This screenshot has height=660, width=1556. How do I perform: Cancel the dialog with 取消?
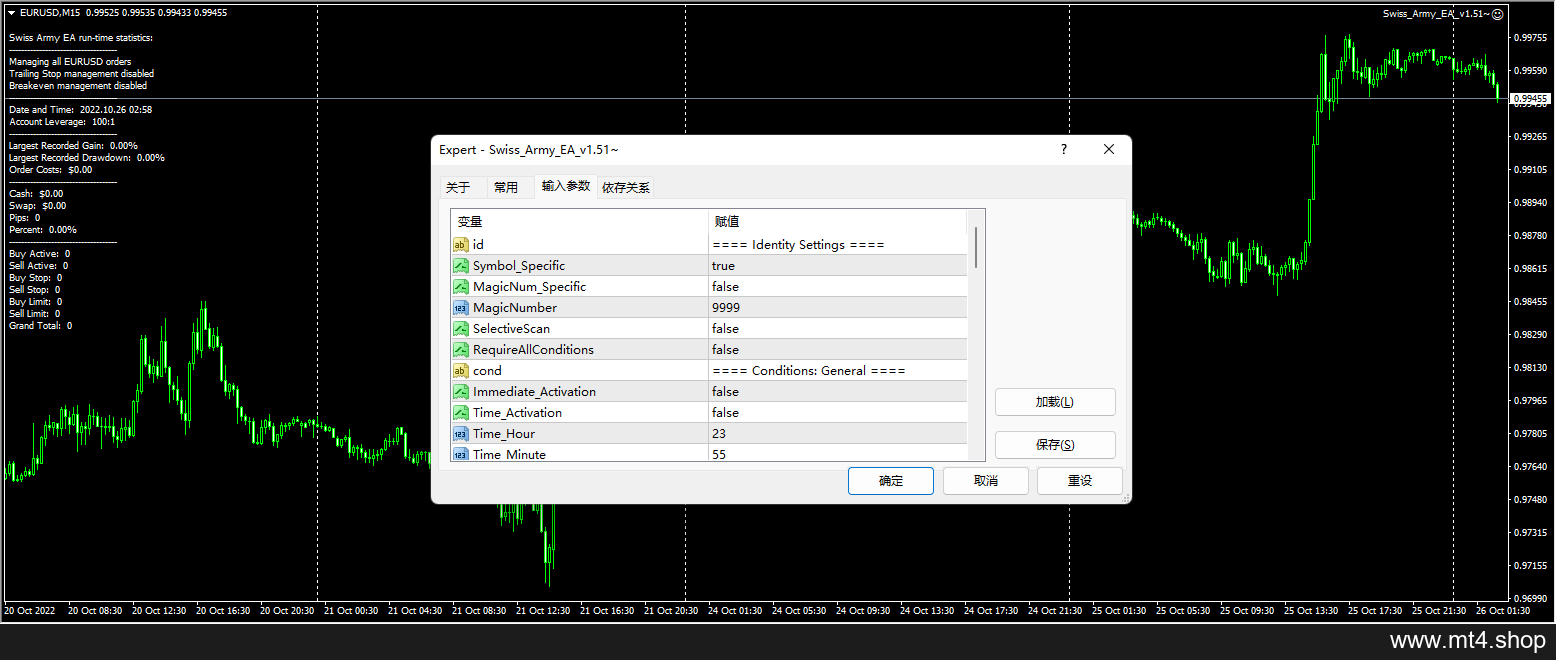pyautogui.click(x=986, y=481)
